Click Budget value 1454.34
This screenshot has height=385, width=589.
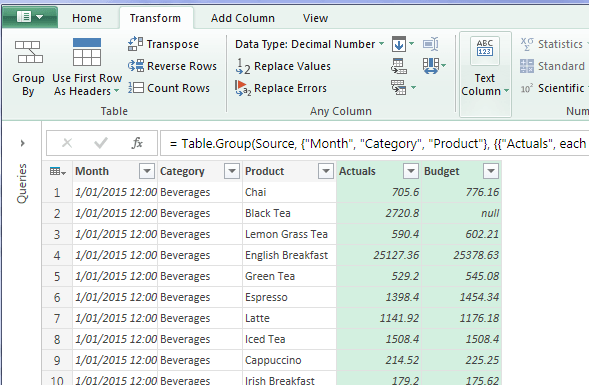[462, 297]
